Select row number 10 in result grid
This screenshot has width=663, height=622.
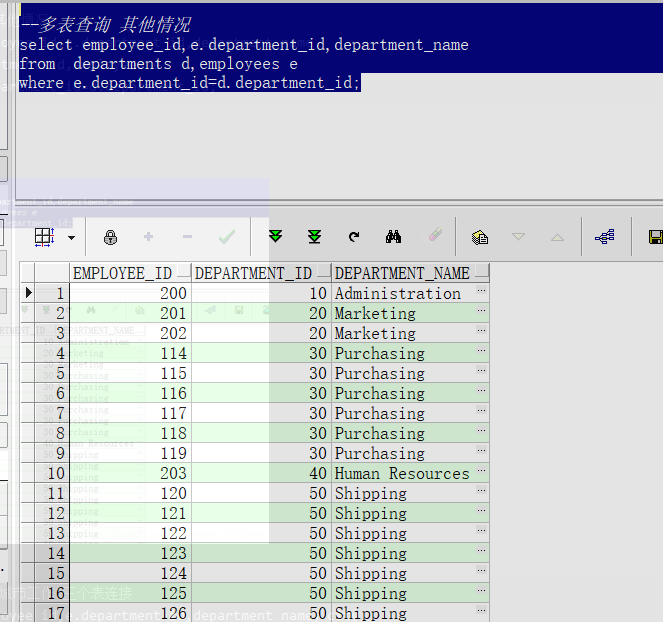pos(52,473)
